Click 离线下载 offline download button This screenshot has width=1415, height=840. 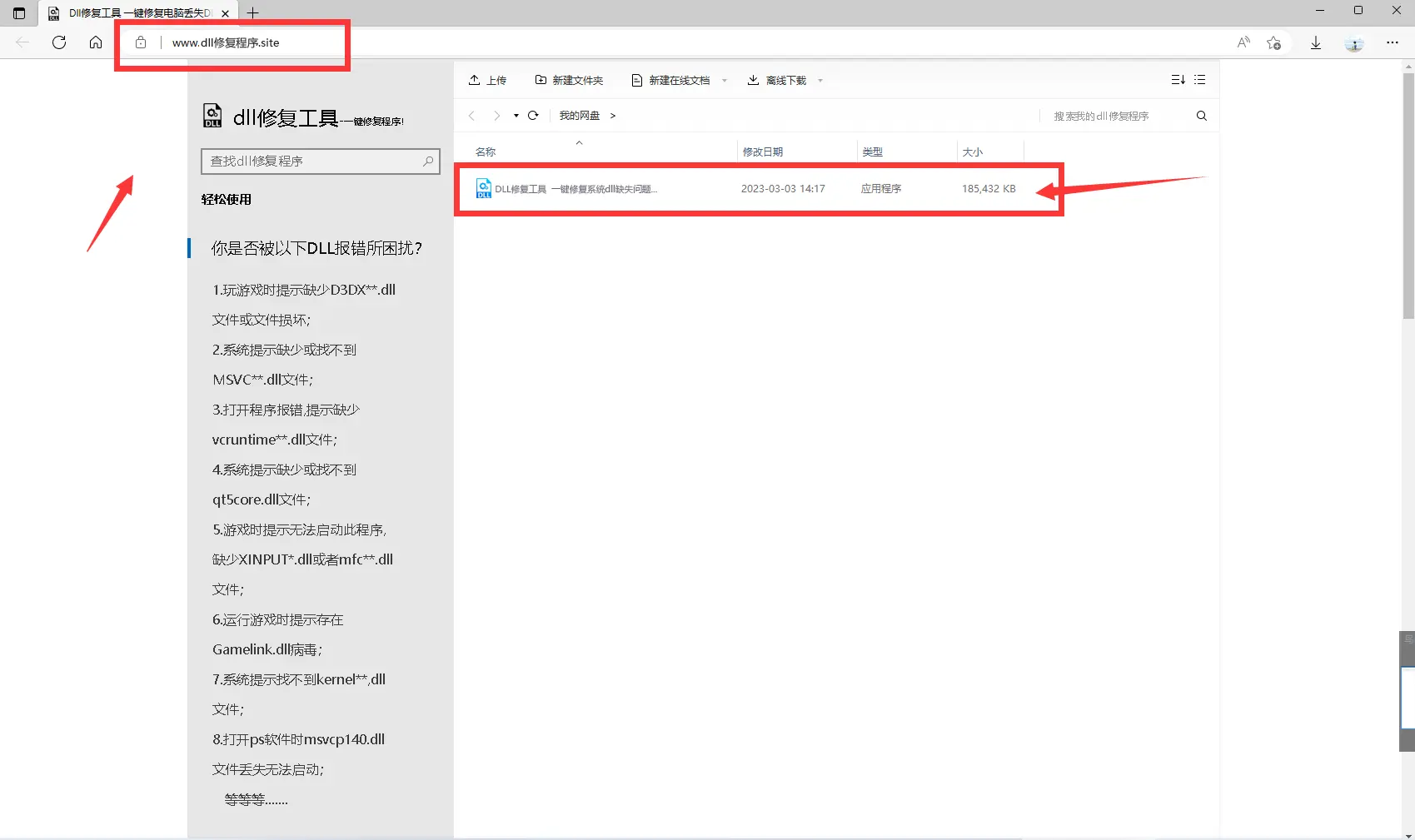(x=777, y=80)
